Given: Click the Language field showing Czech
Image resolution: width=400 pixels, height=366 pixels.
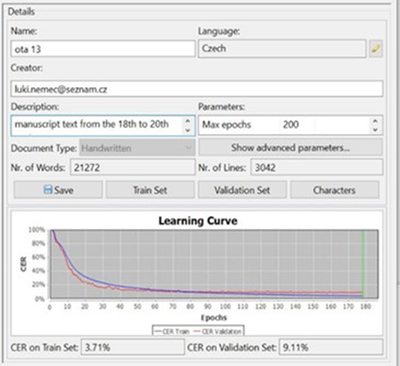Looking at the screenshot, I should pos(282,49).
